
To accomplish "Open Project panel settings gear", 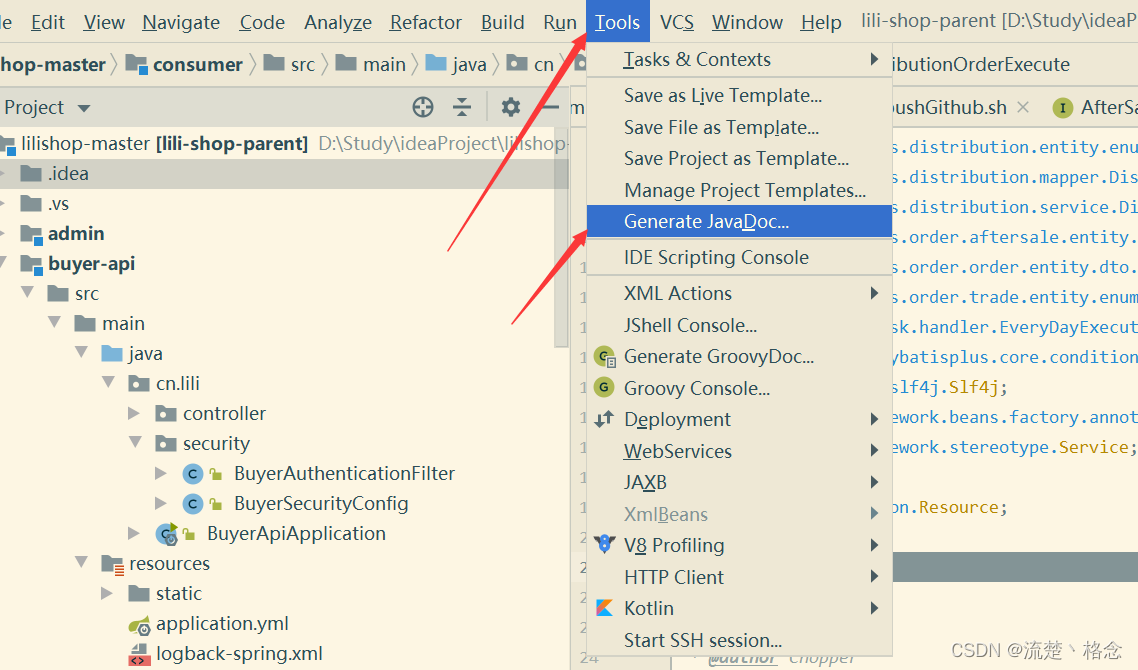I will click(511, 107).
